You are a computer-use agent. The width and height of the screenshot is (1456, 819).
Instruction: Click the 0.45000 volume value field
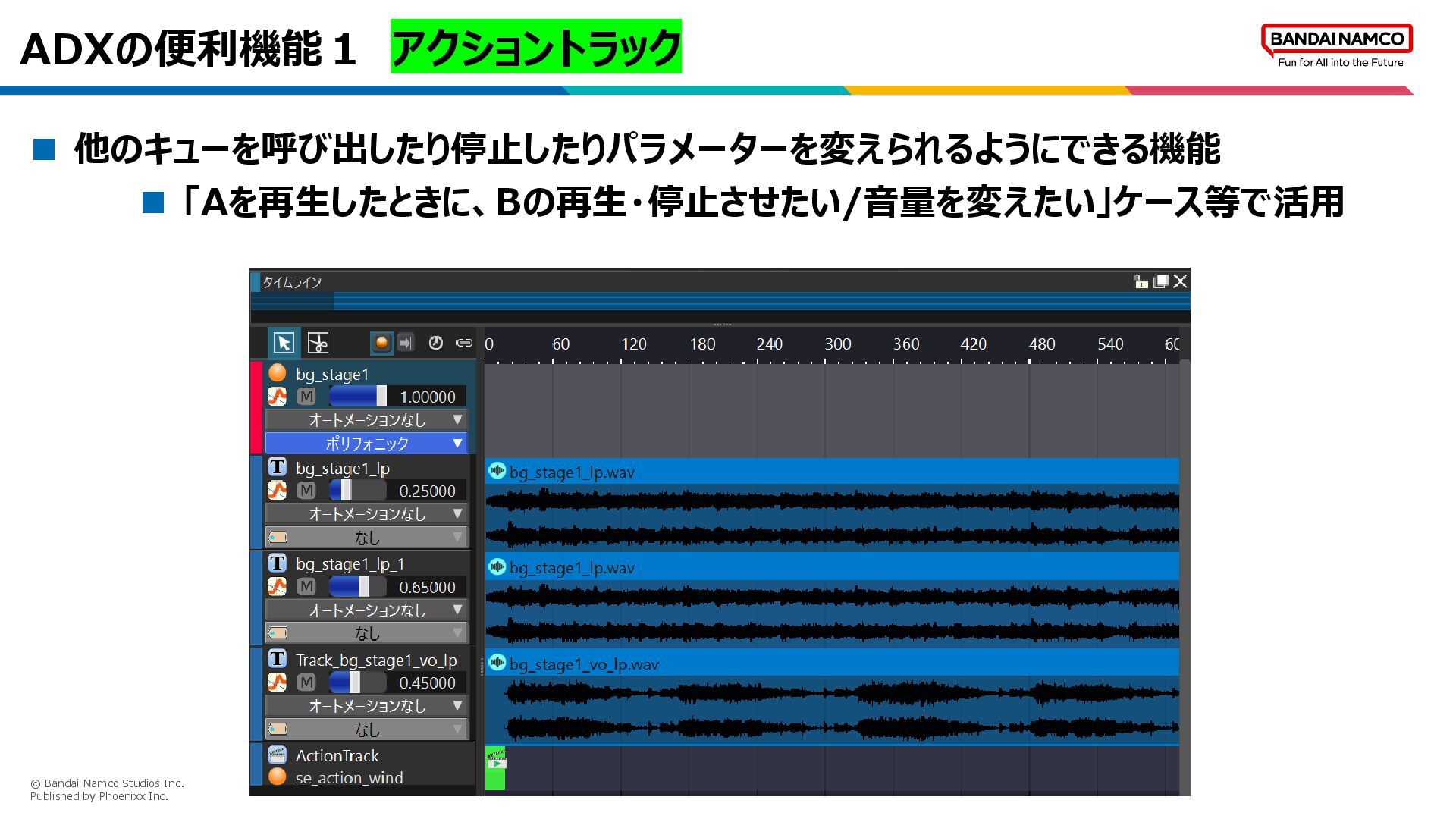click(427, 682)
